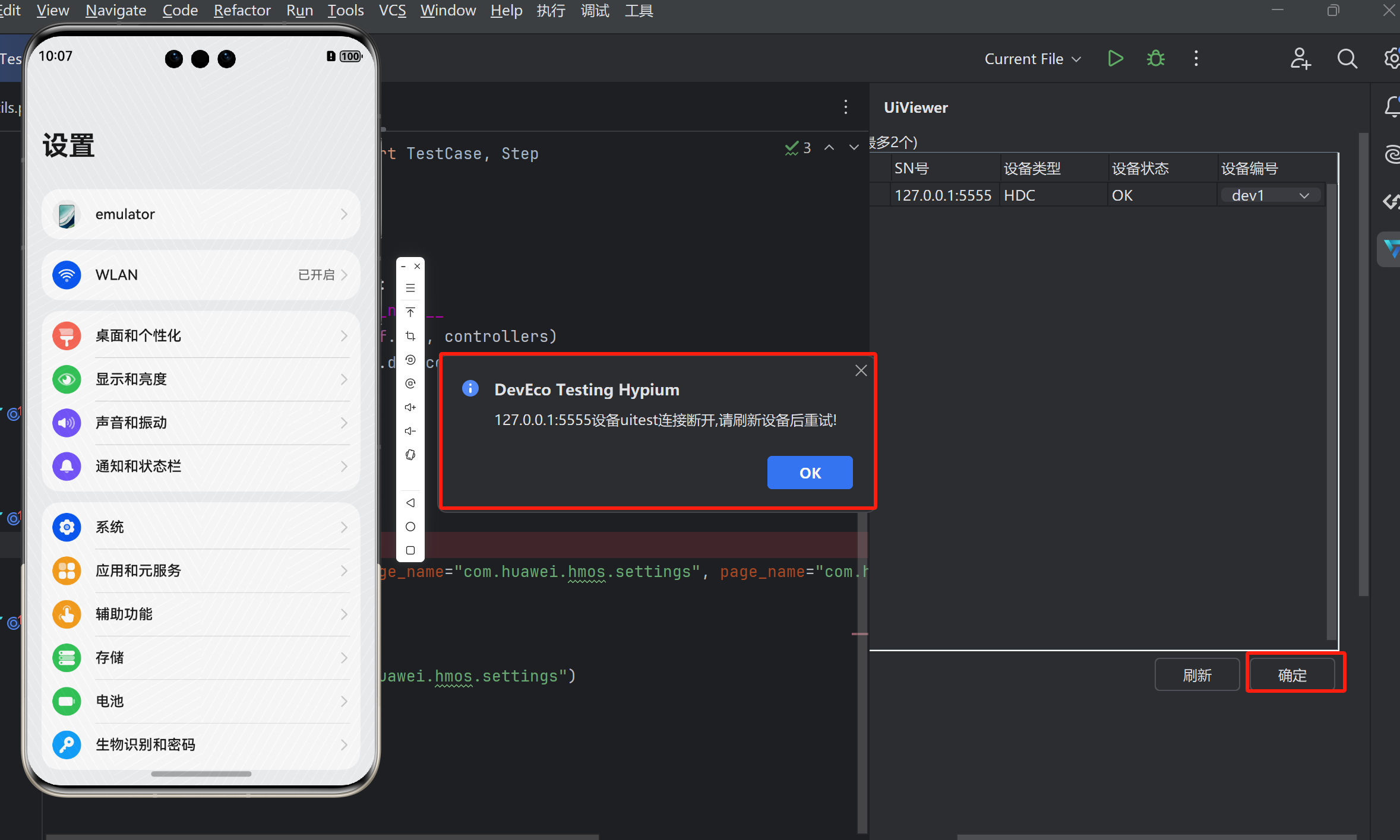Open the 工具 menu
1400x840 pixels.
point(639,10)
